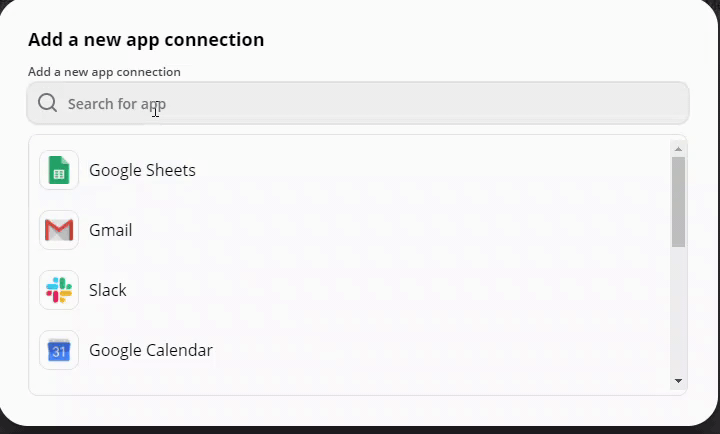Select the Gmail envelope icon

pyautogui.click(x=59, y=230)
